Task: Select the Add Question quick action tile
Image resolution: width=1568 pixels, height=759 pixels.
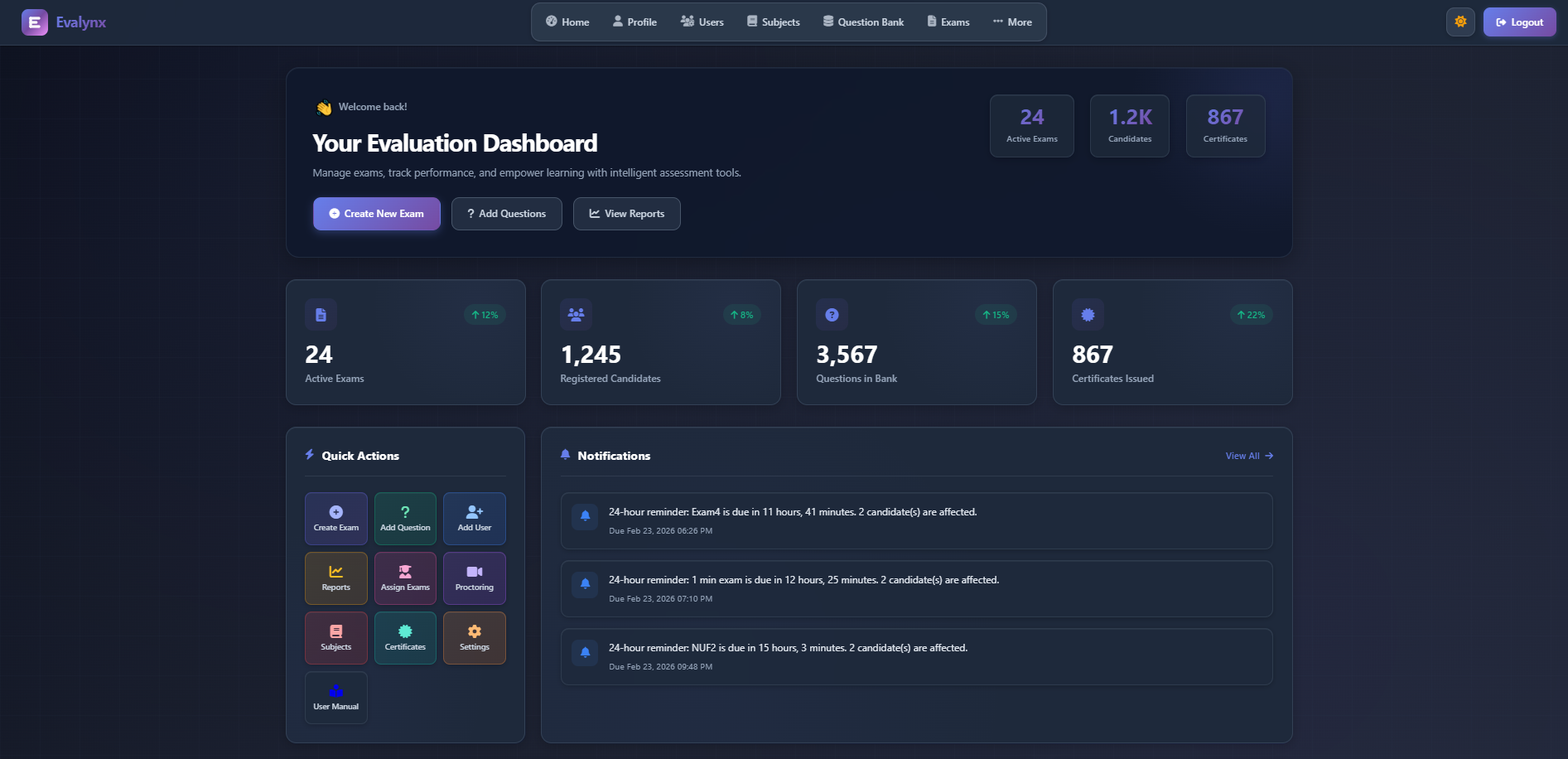Action: coord(405,519)
